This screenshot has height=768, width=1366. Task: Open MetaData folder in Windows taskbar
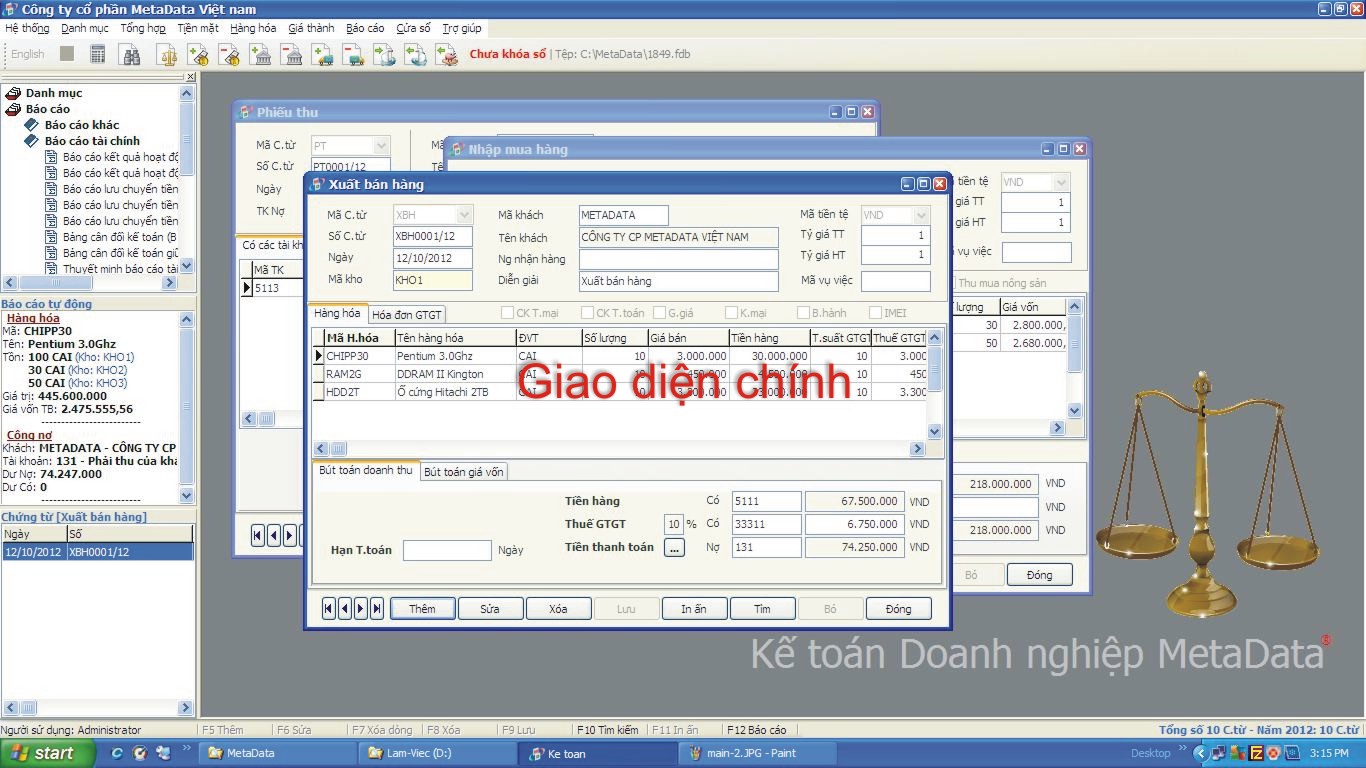(277, 753)
